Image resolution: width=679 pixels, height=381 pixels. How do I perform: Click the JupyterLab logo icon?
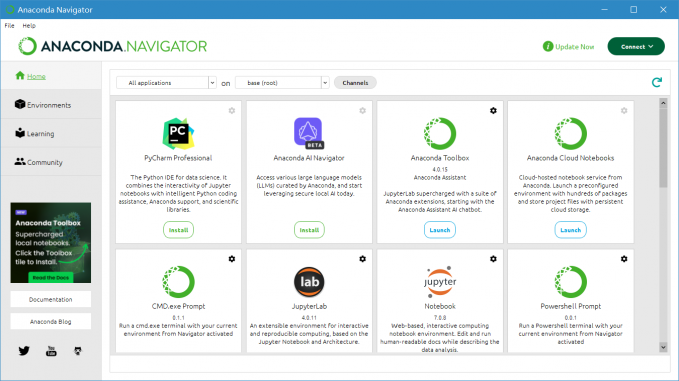(309, 282)
